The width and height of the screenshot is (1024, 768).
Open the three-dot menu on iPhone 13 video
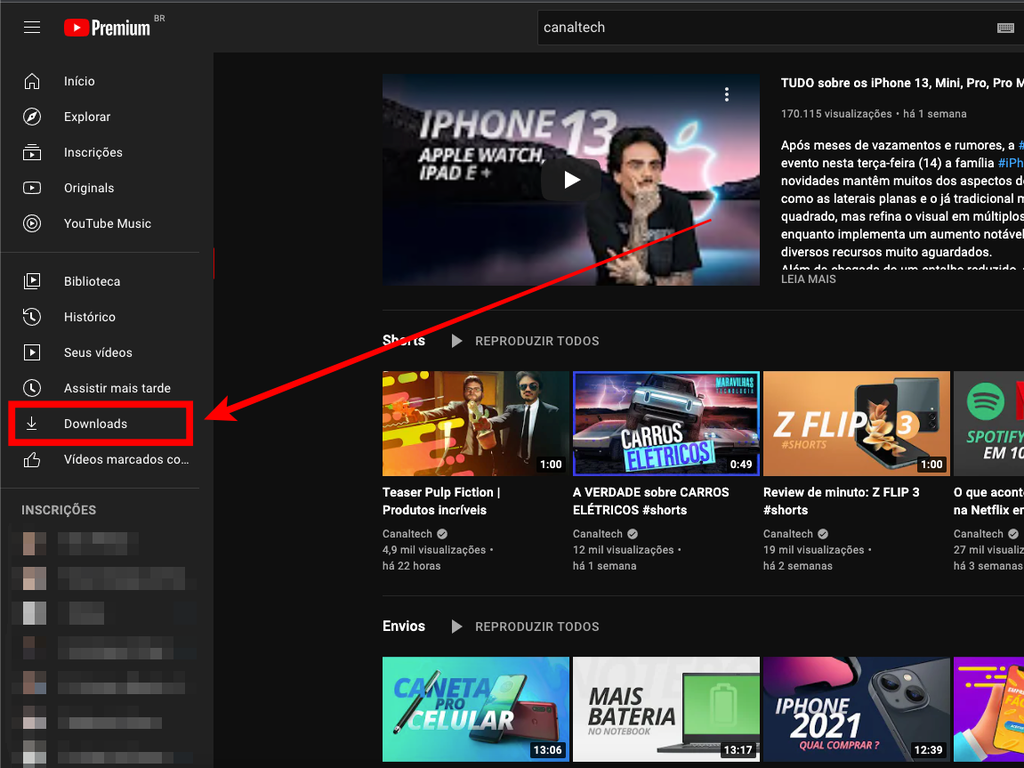coord(726,95)
